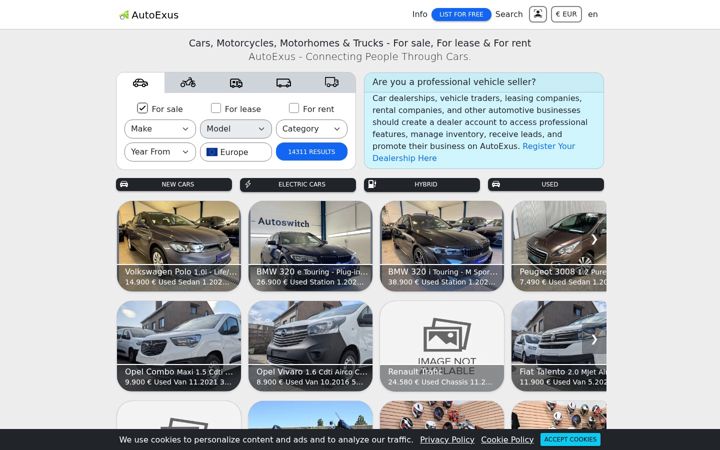Viewport: 720px width, 450px height.
Task: Click the AutoExus brand name
Action: 155,15
